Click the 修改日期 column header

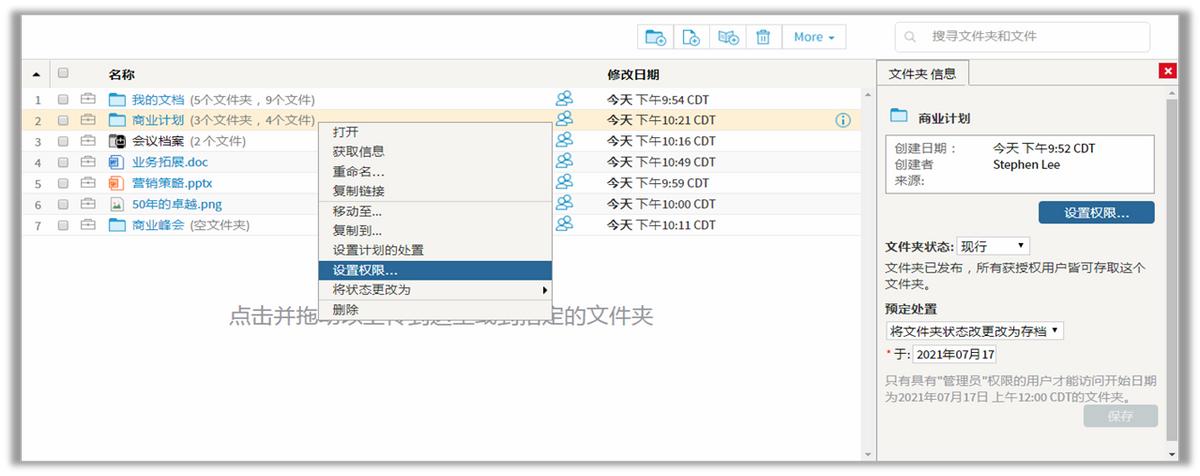(632, 75)
